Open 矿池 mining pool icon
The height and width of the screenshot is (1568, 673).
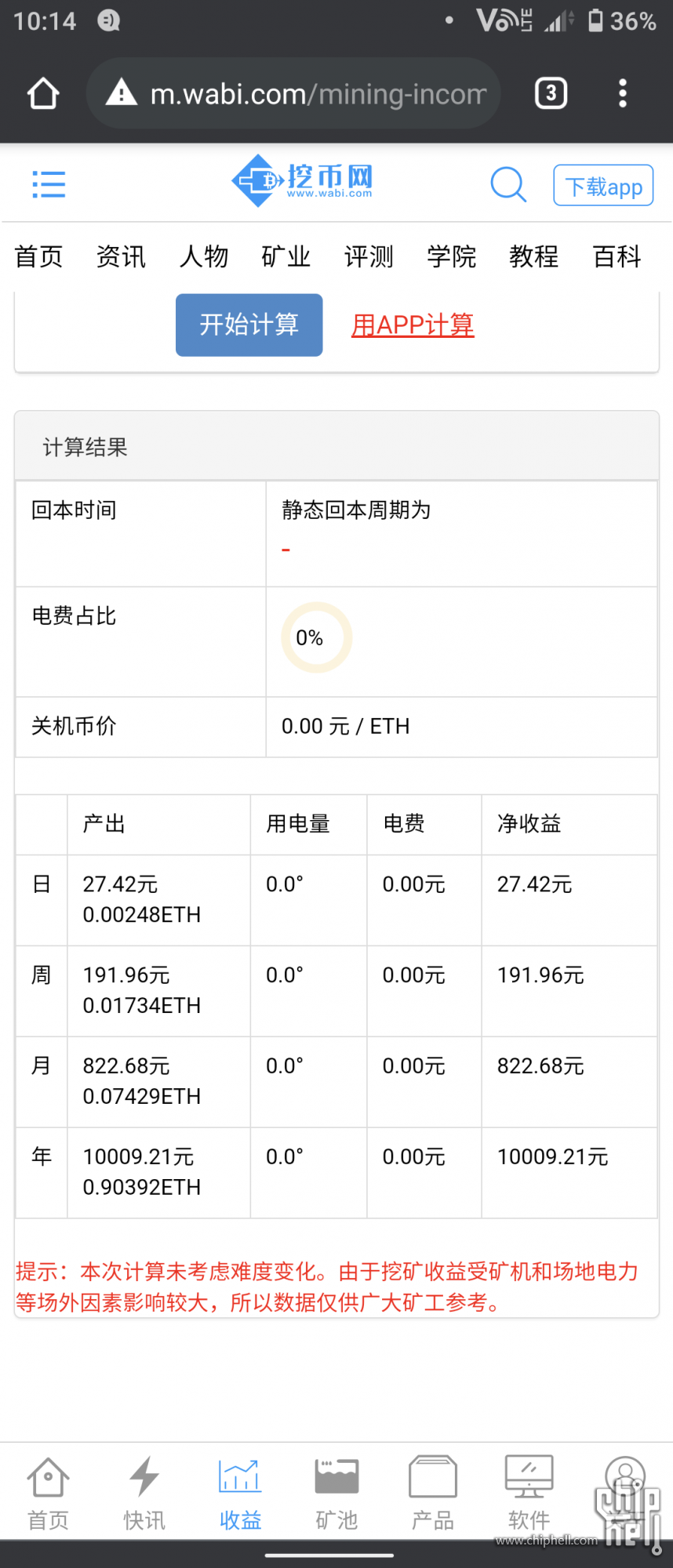tap(336, 1477)
